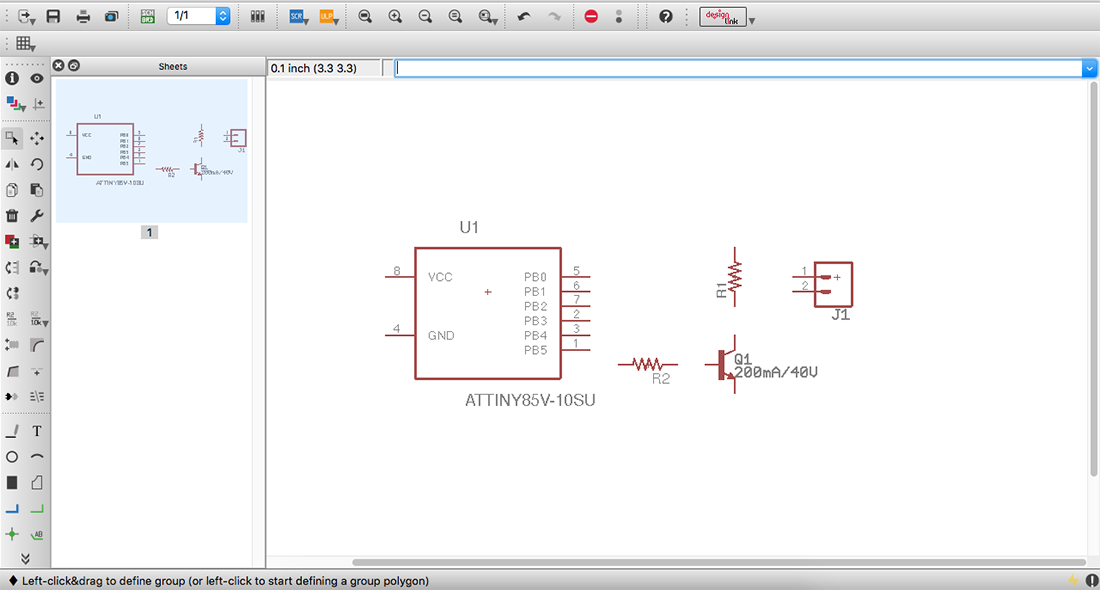Click the CAM processor icon
Viewport: 1100px width, 590px height.
[112, 16]
